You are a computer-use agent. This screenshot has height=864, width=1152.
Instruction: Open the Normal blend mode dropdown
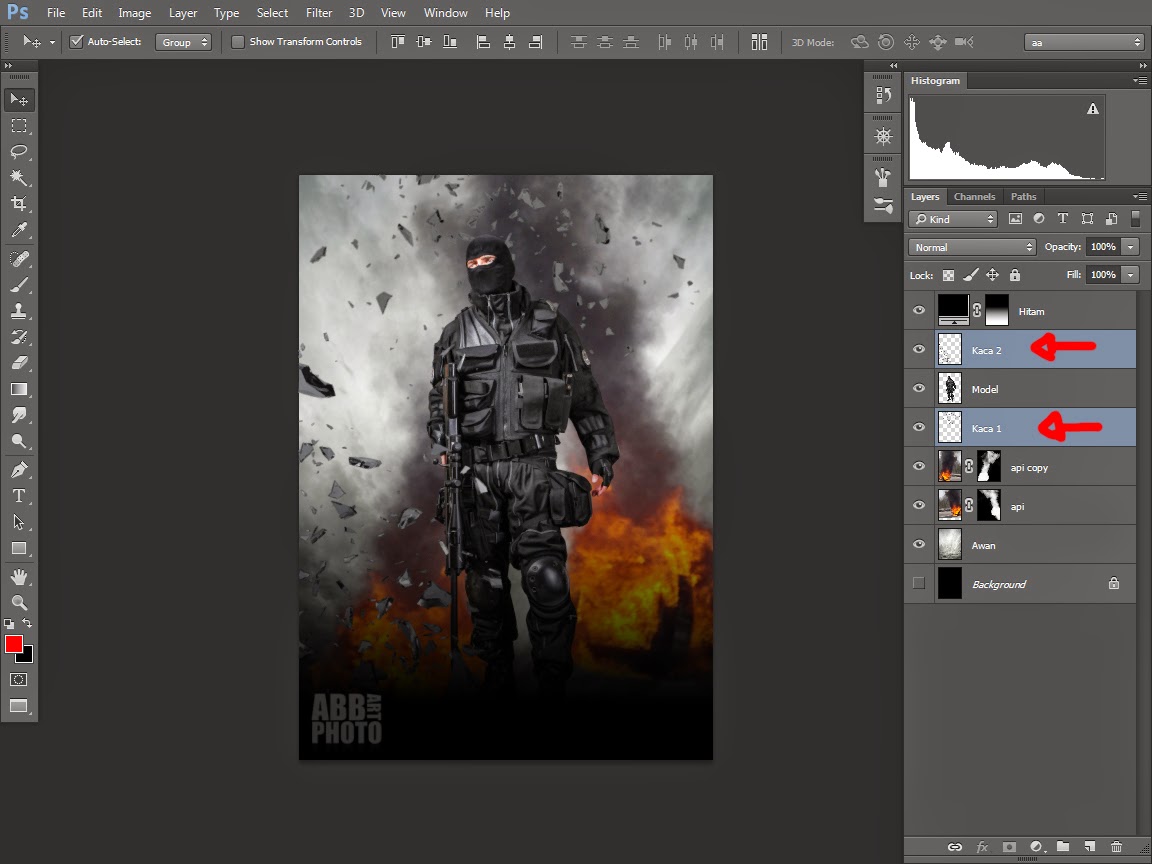972,247
